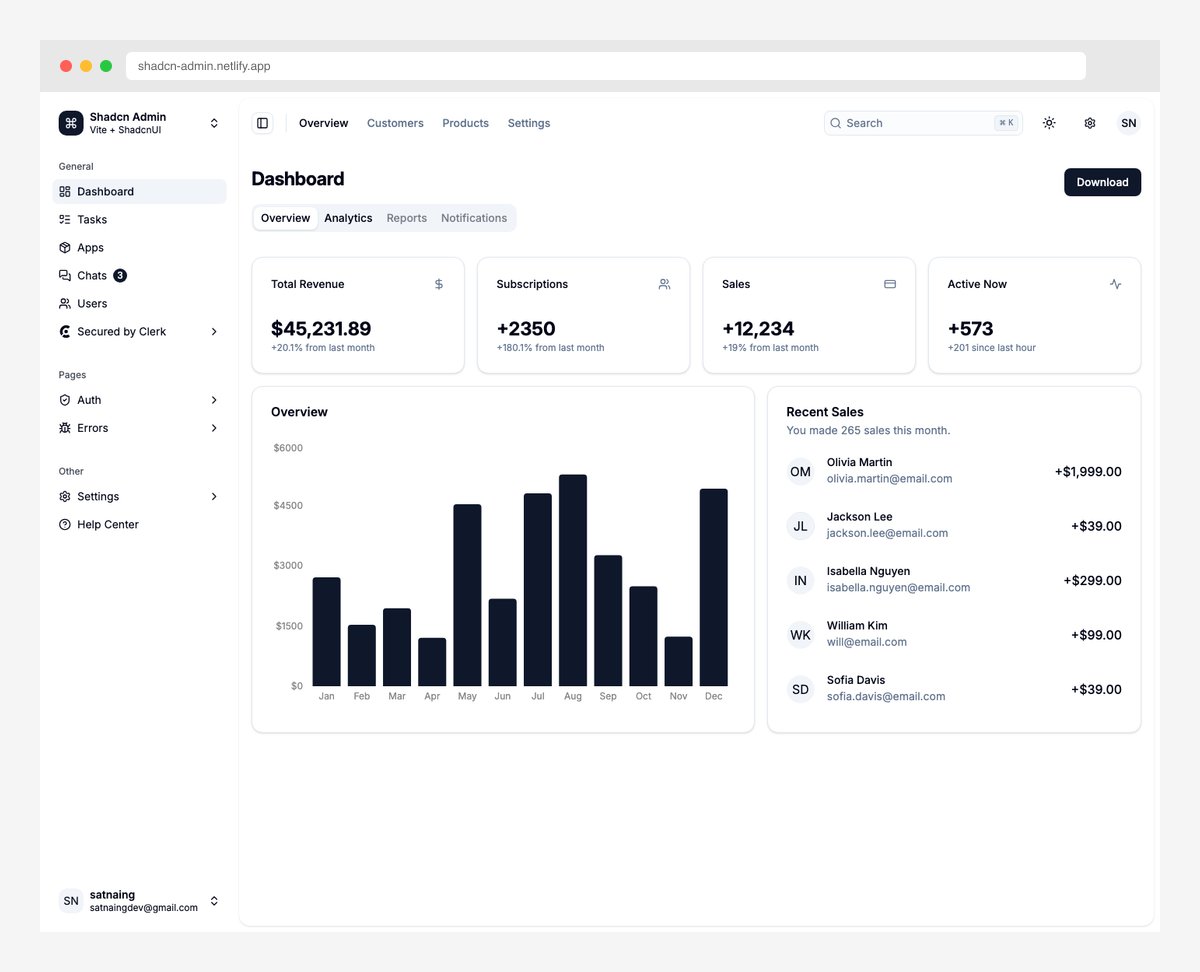Open Chats showing 3 unread messages
This screenshot has height=972, width=1200.
pos(92,275)
